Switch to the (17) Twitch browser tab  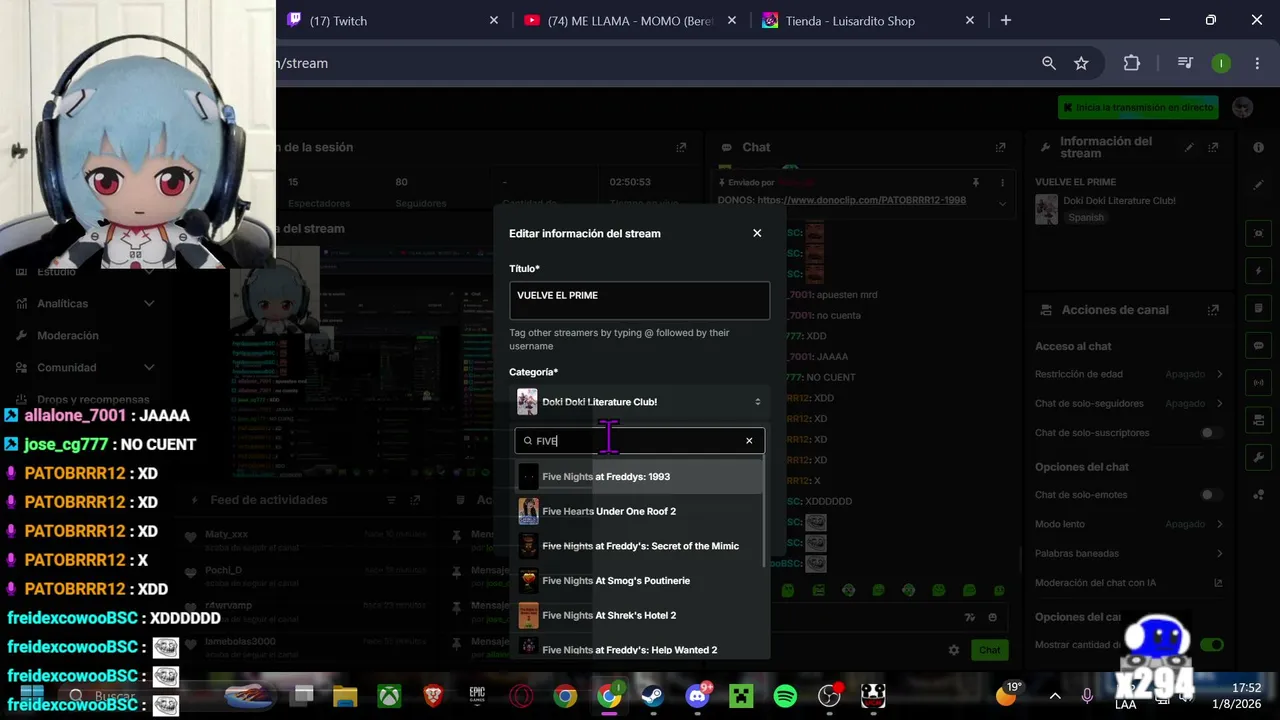tap(391, 20)
